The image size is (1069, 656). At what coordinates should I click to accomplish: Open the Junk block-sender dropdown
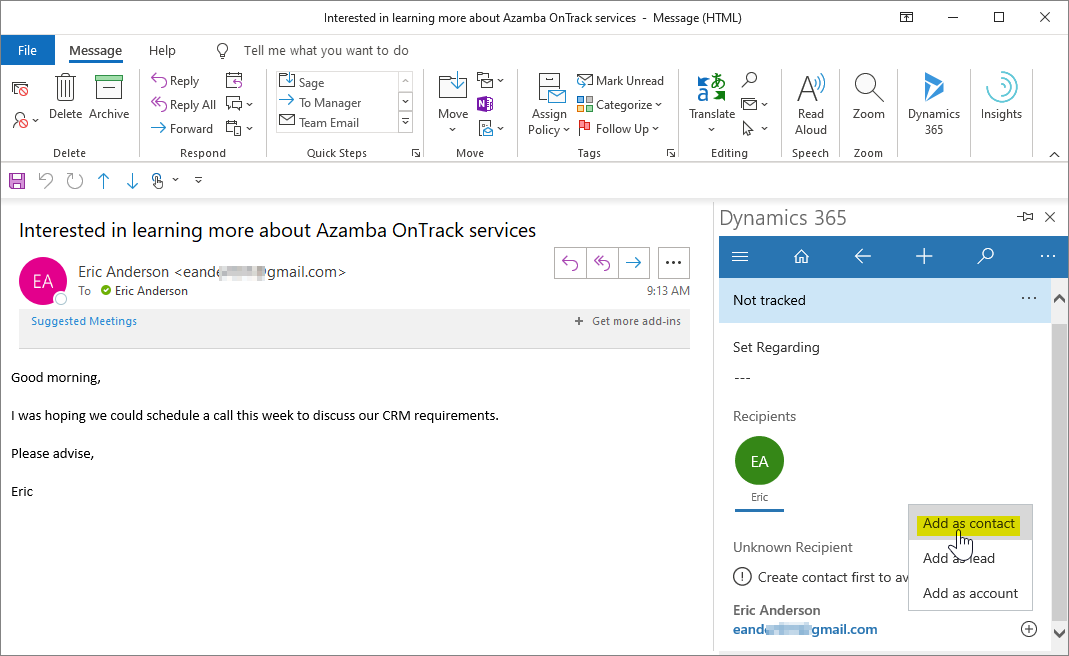(x=25, y=121)
